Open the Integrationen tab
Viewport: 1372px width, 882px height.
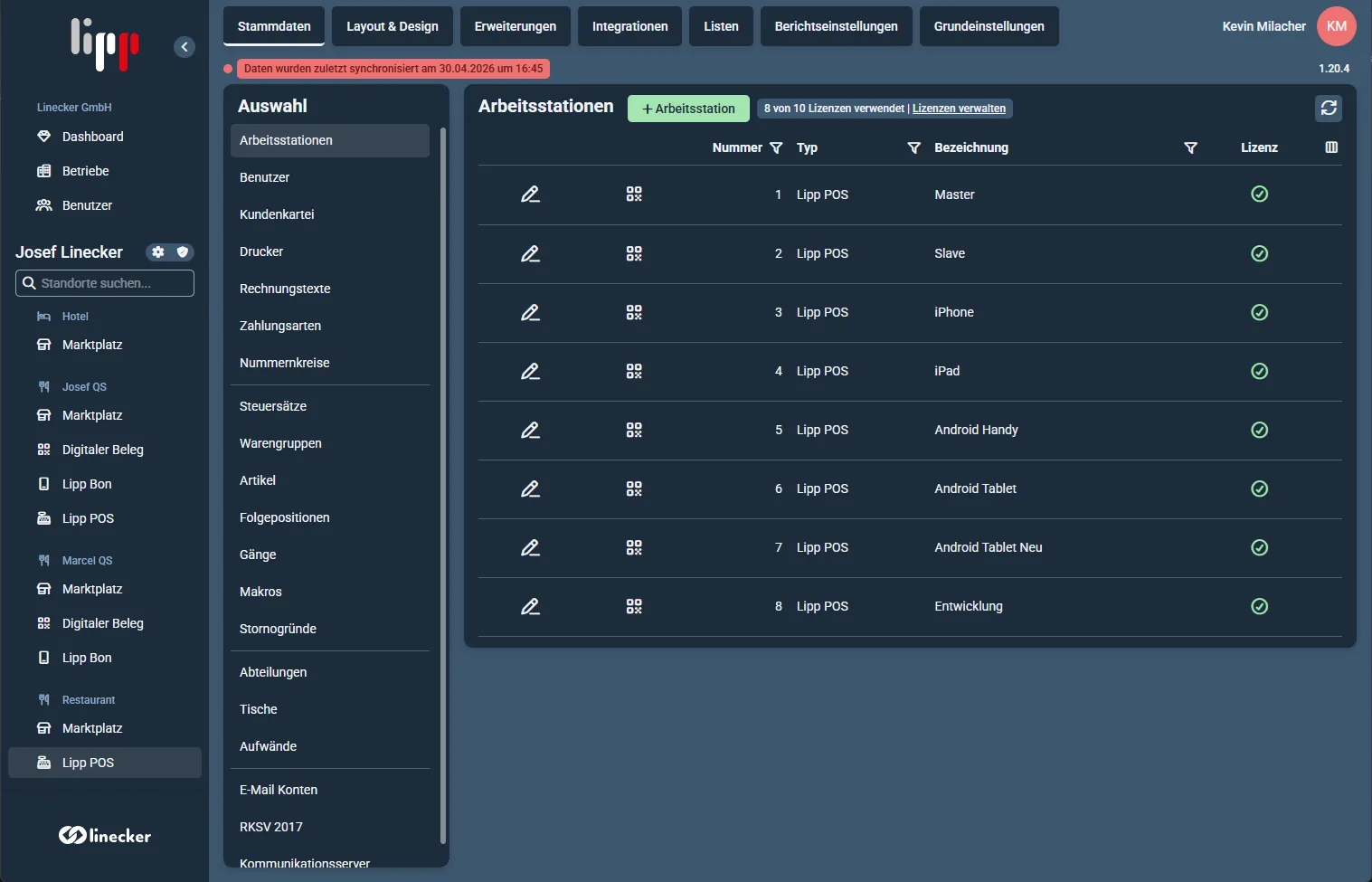pyautogui.click(x=630, y=26)
